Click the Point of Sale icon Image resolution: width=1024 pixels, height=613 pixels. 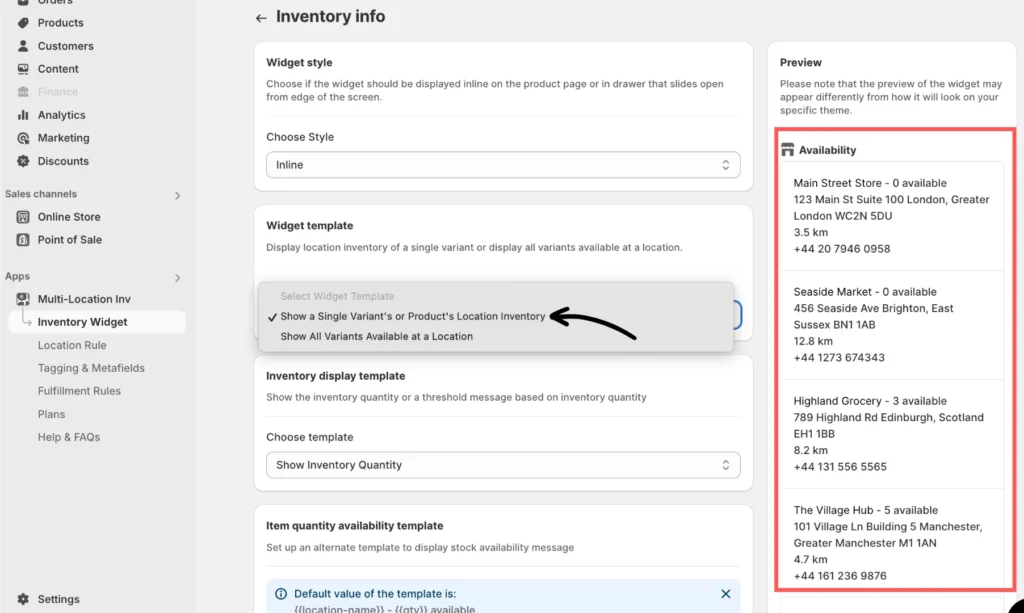click(23, 240)
